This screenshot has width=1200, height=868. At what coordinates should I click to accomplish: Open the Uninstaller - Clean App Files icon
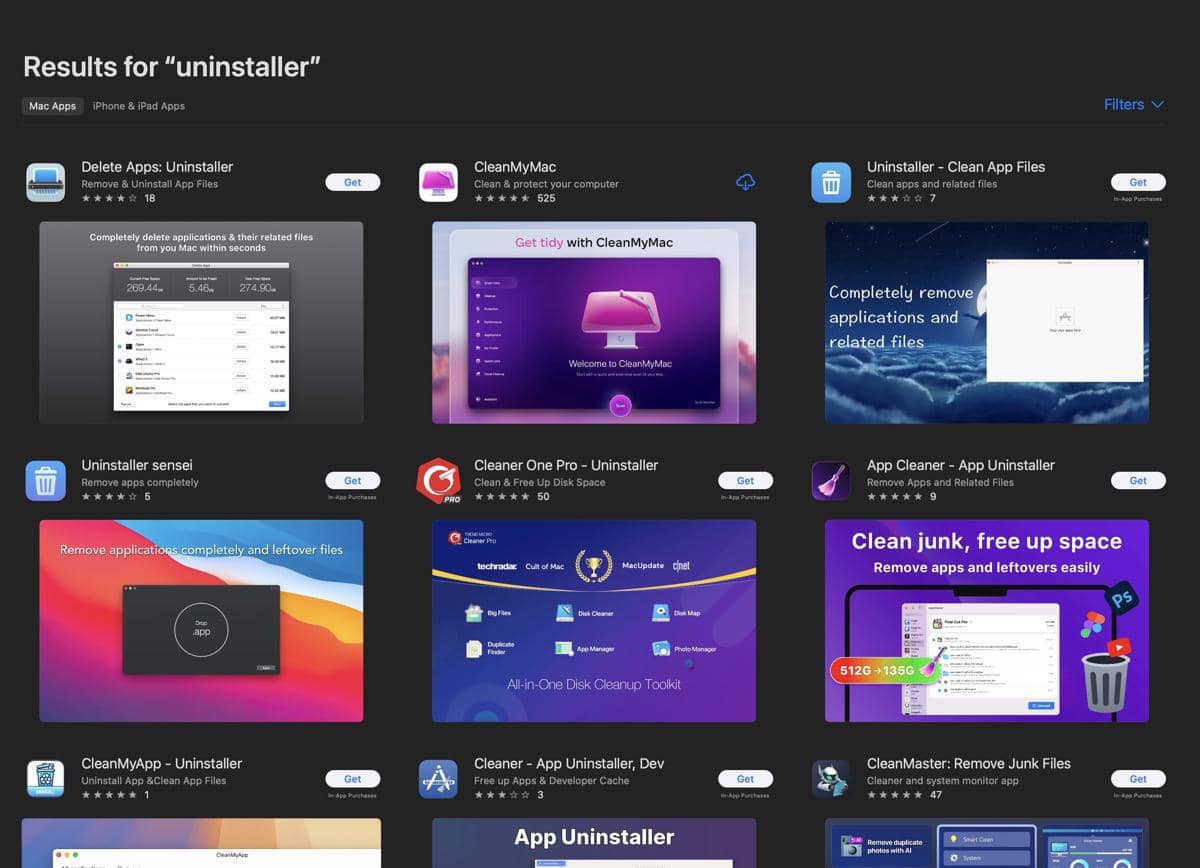point(831,181)
